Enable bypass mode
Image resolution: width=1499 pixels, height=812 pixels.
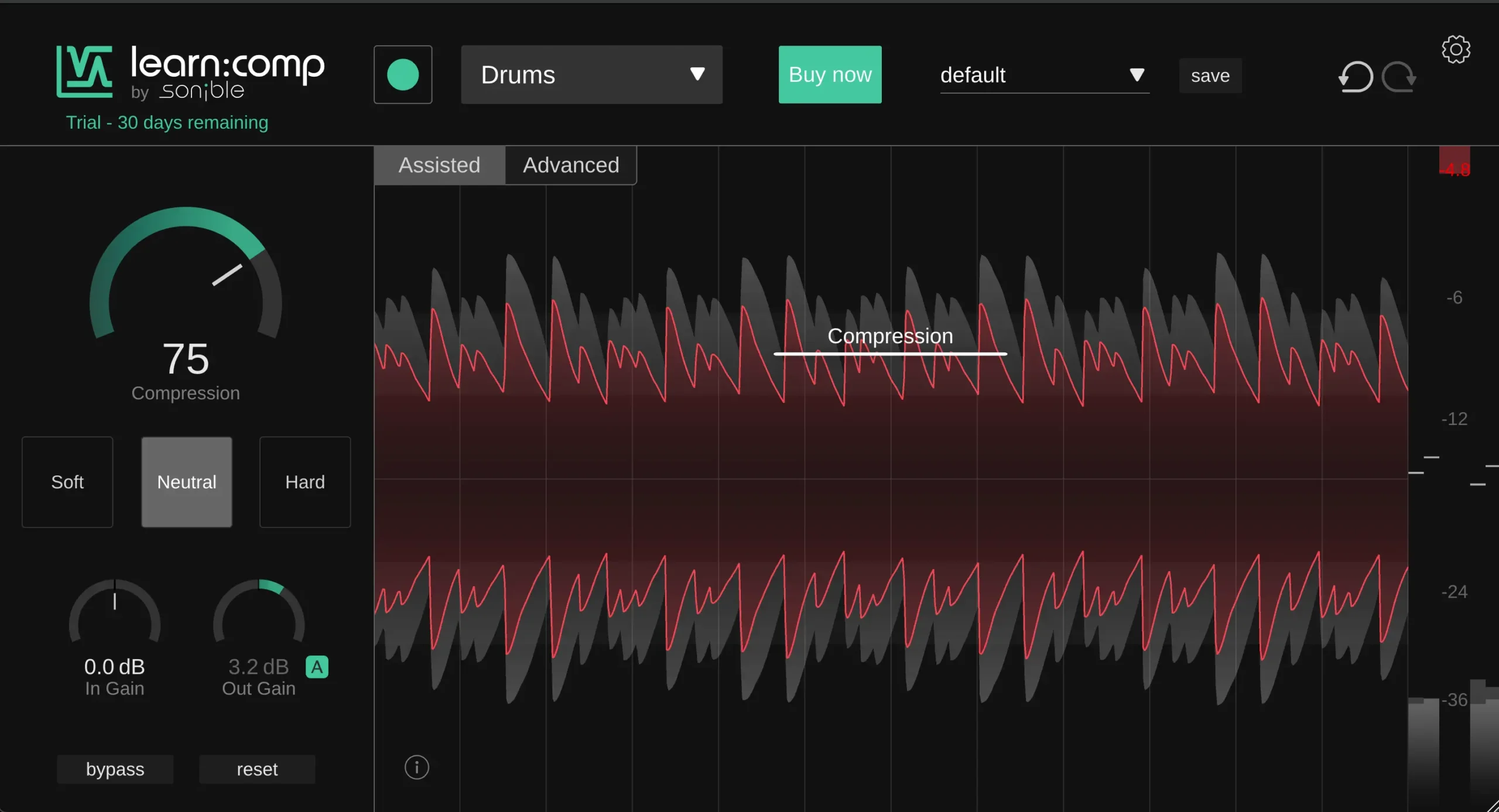pos(115,769)
